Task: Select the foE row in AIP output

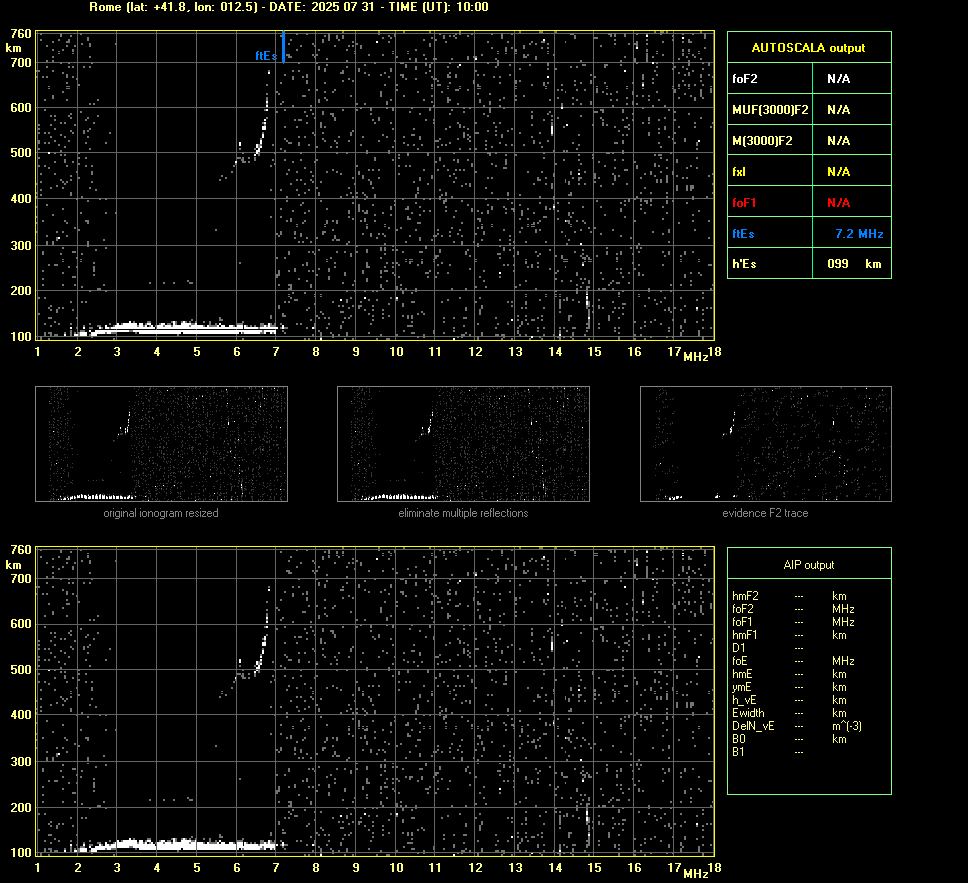Action: point(793,661)
